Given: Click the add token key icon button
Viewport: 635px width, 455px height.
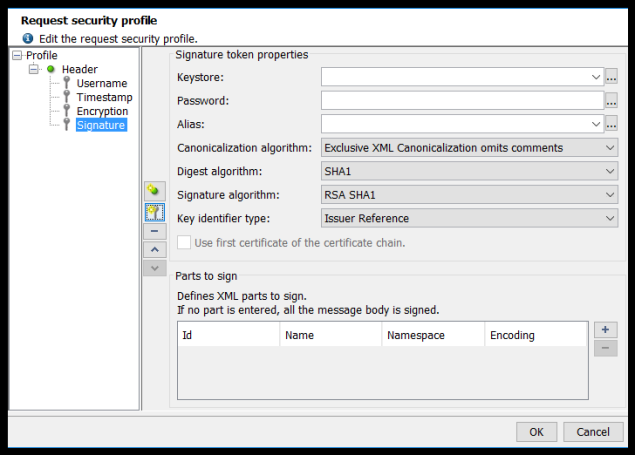Looking at the screenshot, I should (x=154, y=211).
